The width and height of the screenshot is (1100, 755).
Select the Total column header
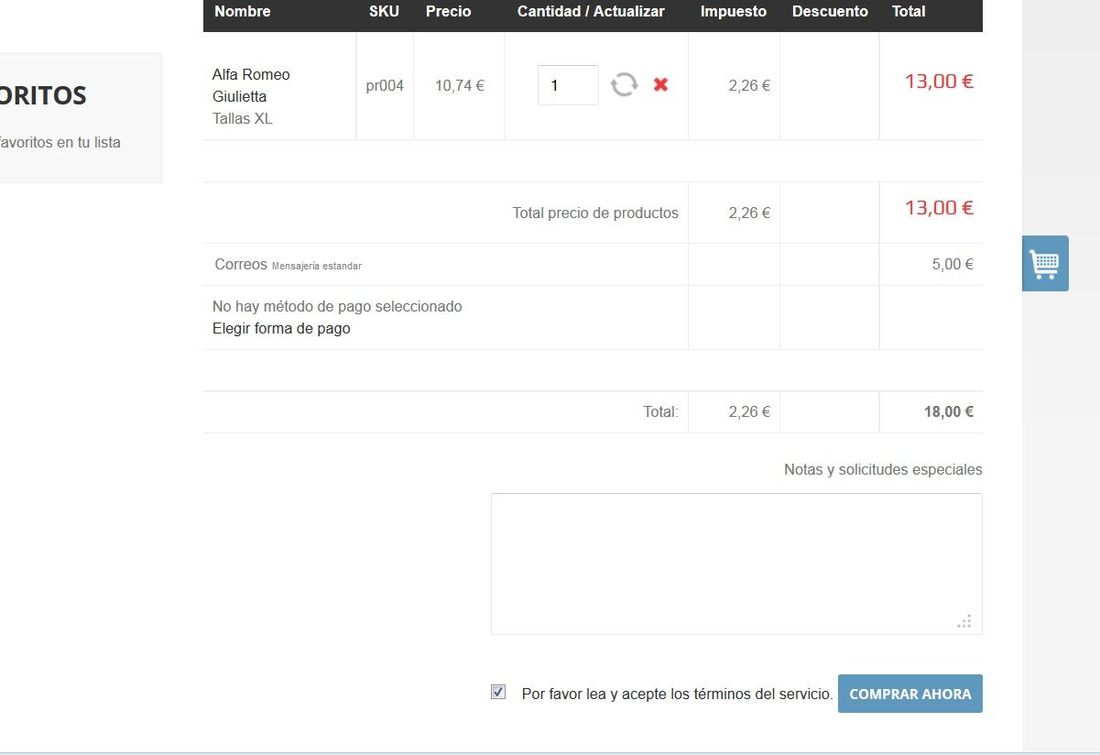coord(908,11)
